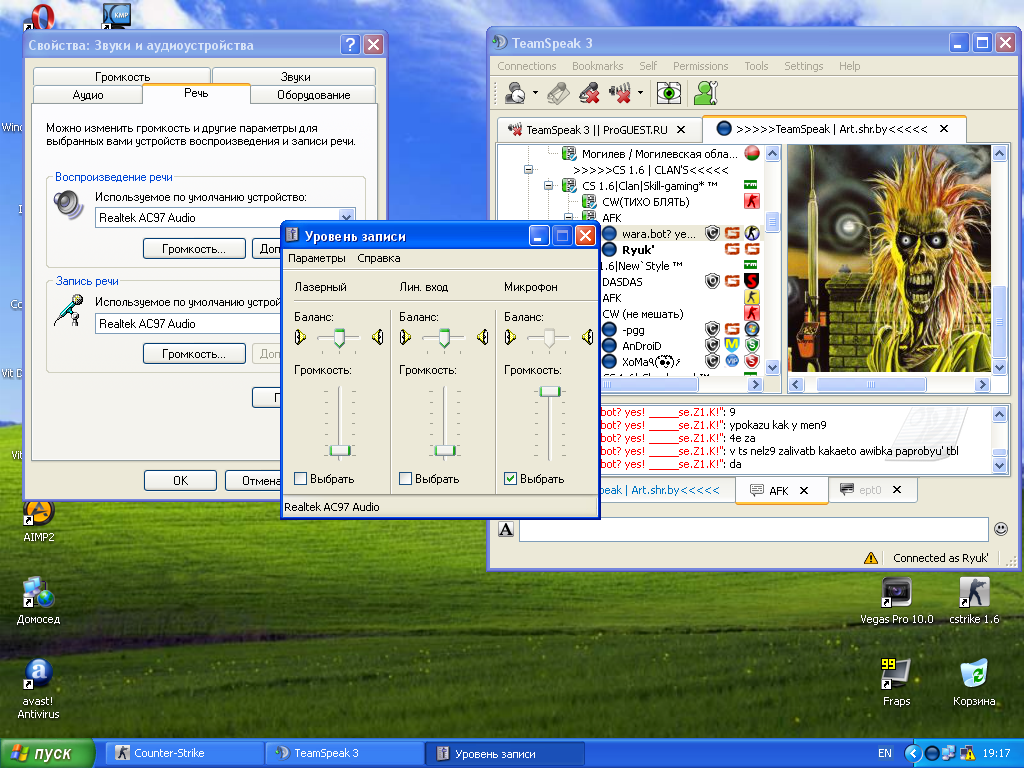Open the AFK chat tab

coord(780,490)
